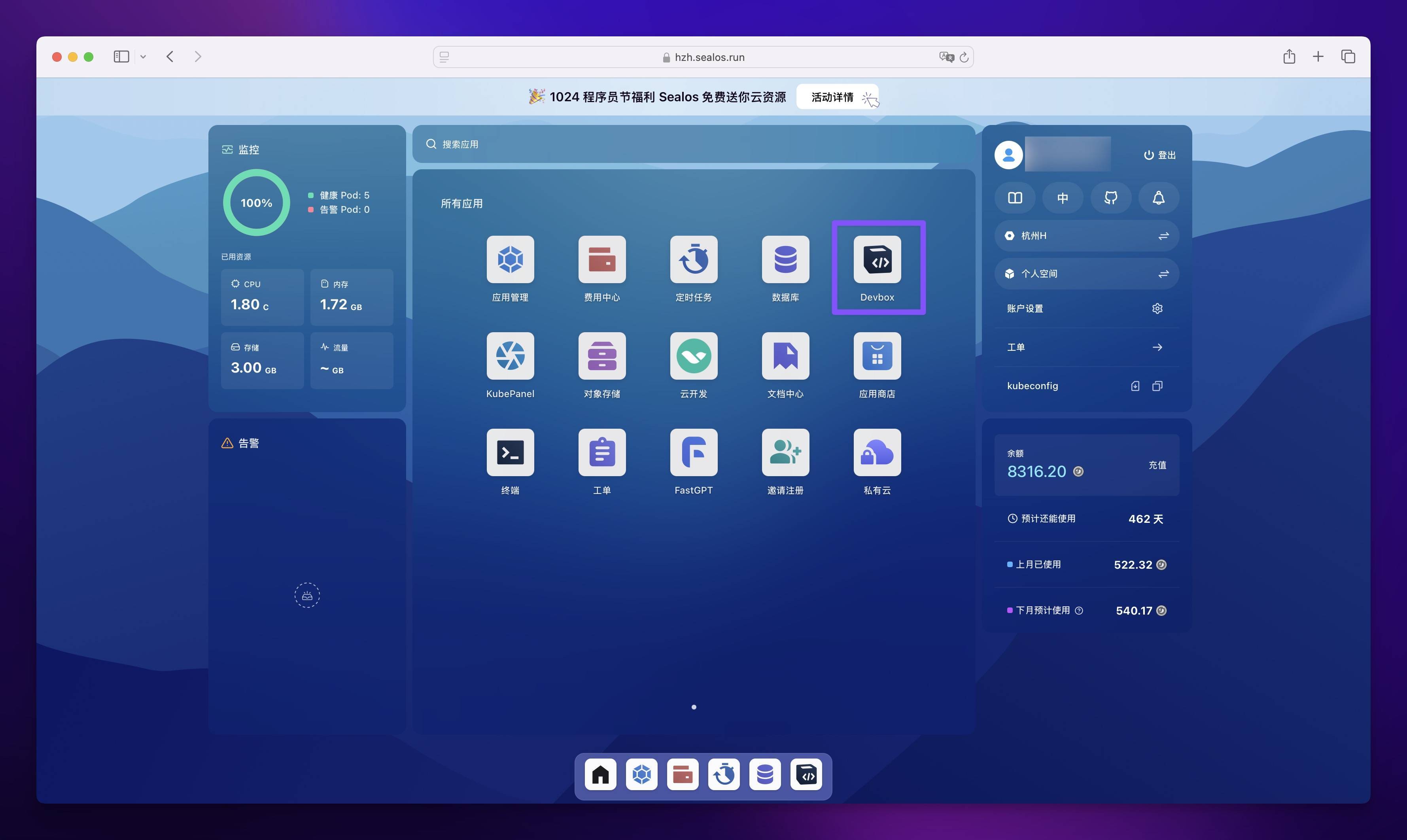
Task: Download the kubeconfig file
Action: pos(1135,386)
